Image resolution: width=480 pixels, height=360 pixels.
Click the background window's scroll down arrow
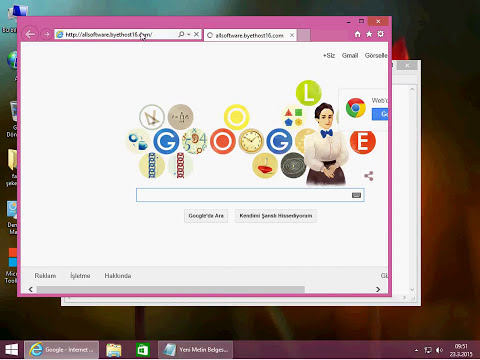click(412, 289)
